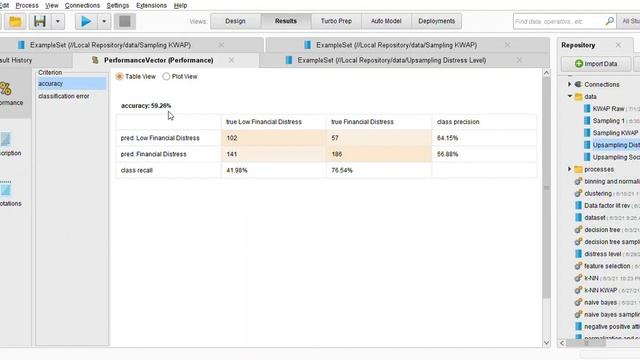The height and width of the screenshot is (360, 640).
Task: Select the Plot View radio button
Action: (x=166, y=76)
